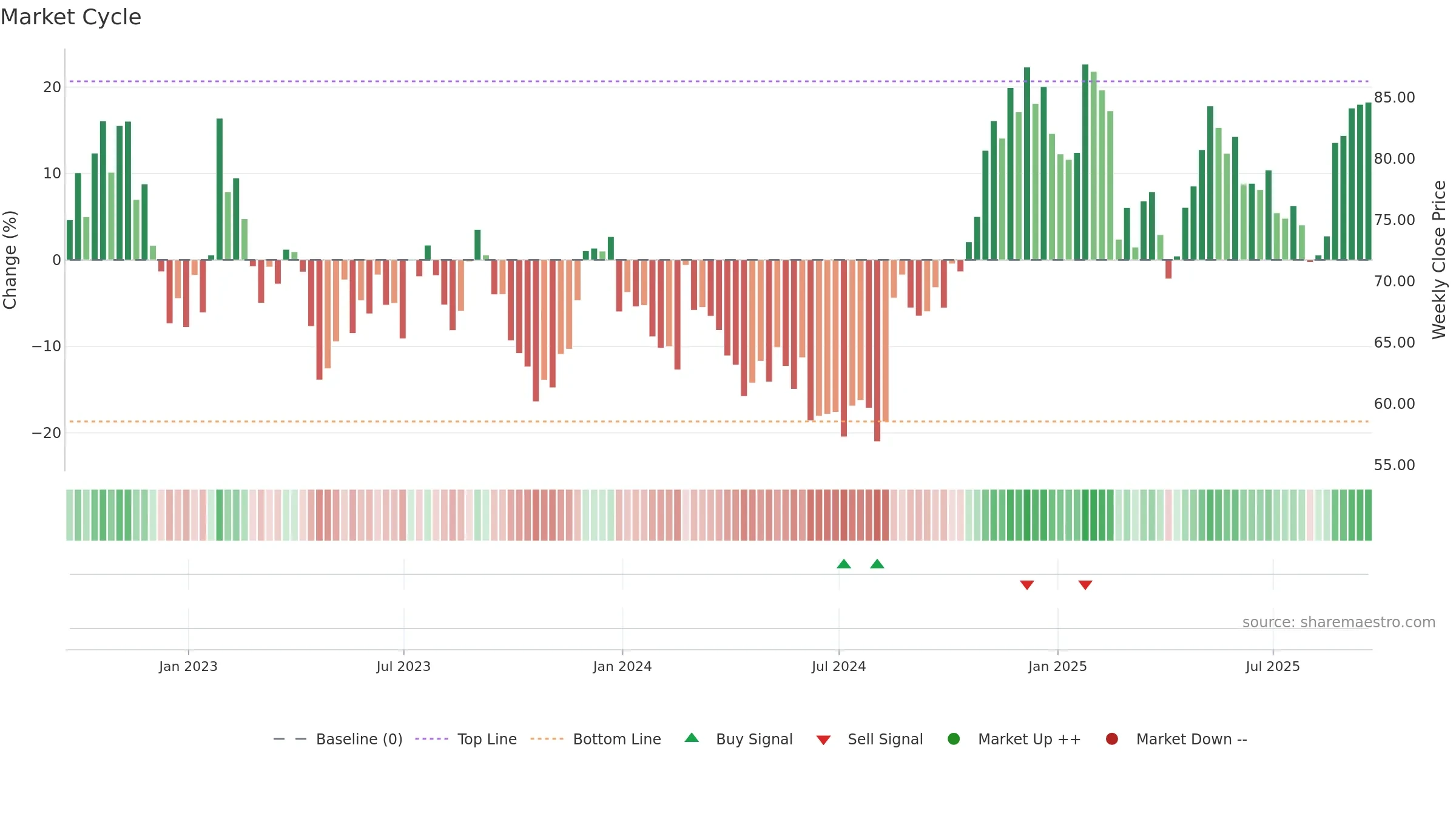Click the source: sharemaestro.com text

point(1339,622)
